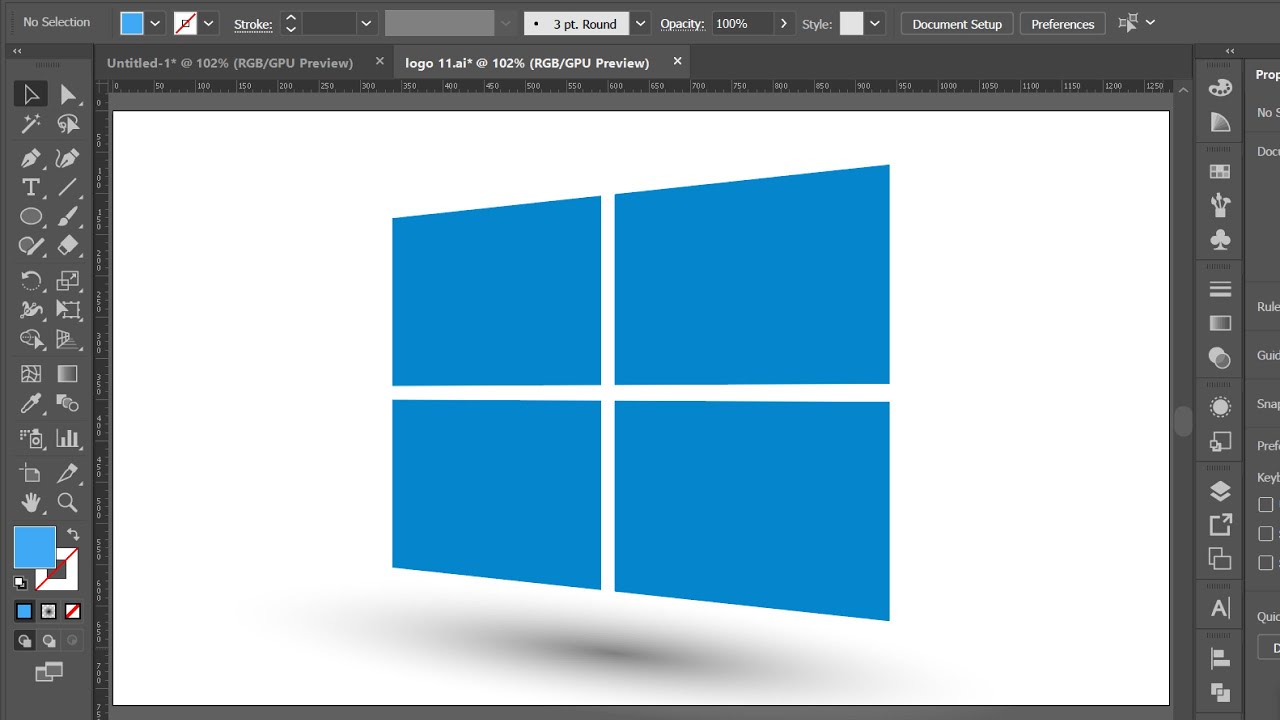Select the Shaper tool

pos(31,245)
